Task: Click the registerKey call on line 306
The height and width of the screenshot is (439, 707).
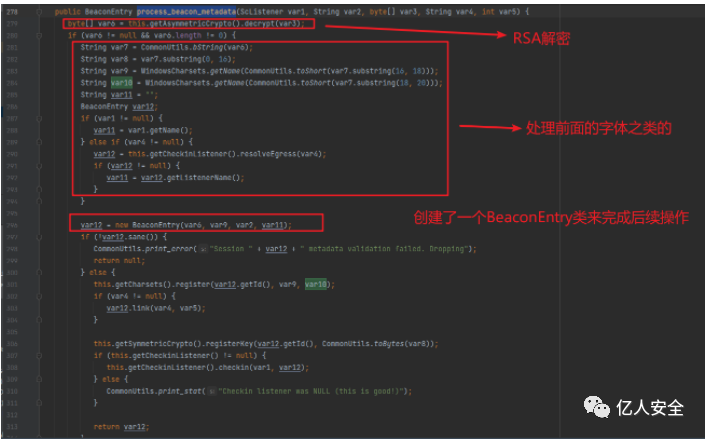Action: pyautogui.click(x=230, y=343)
